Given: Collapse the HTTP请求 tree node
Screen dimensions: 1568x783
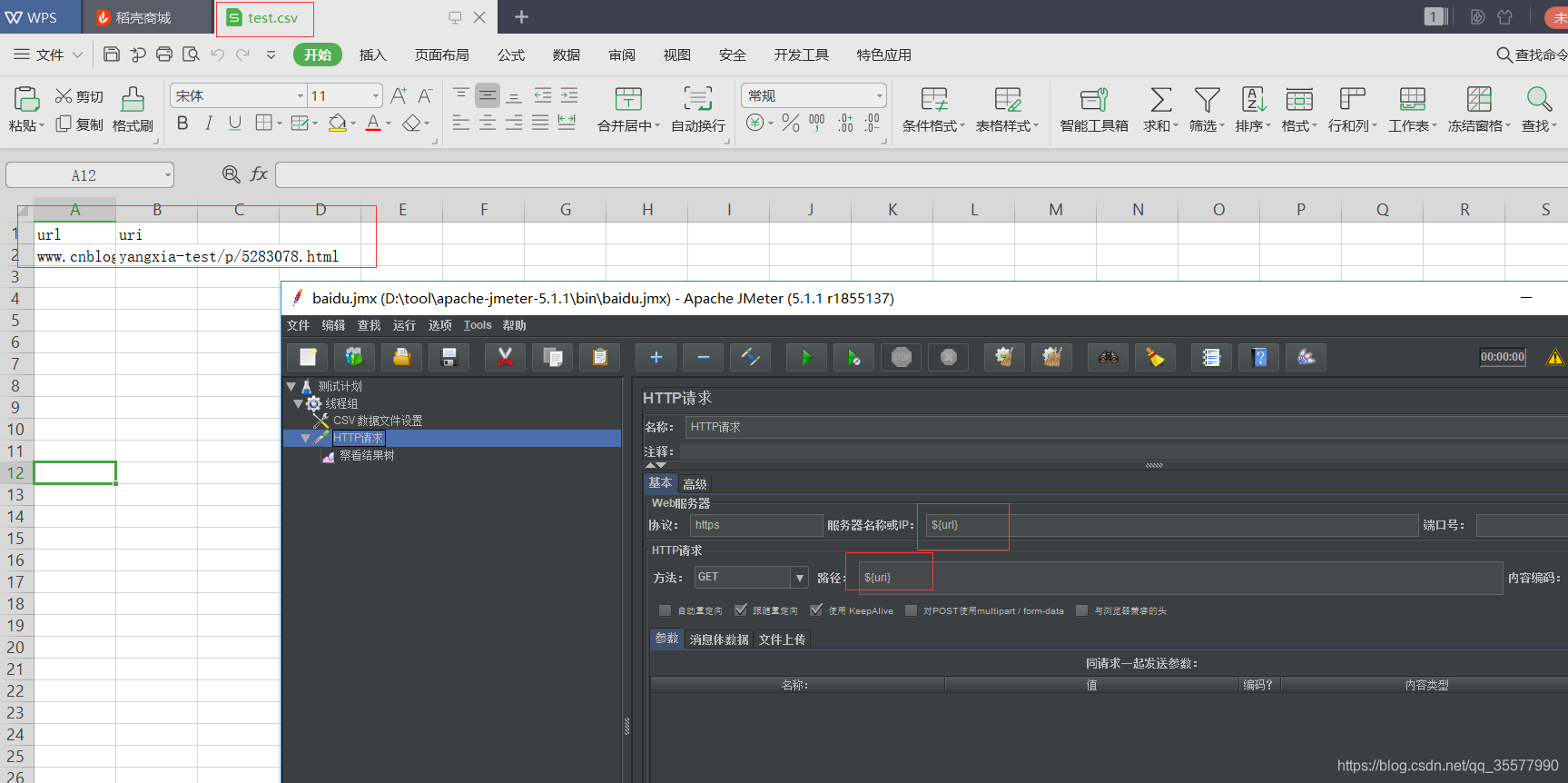Looking at the screenshot, I should (306, 438).
